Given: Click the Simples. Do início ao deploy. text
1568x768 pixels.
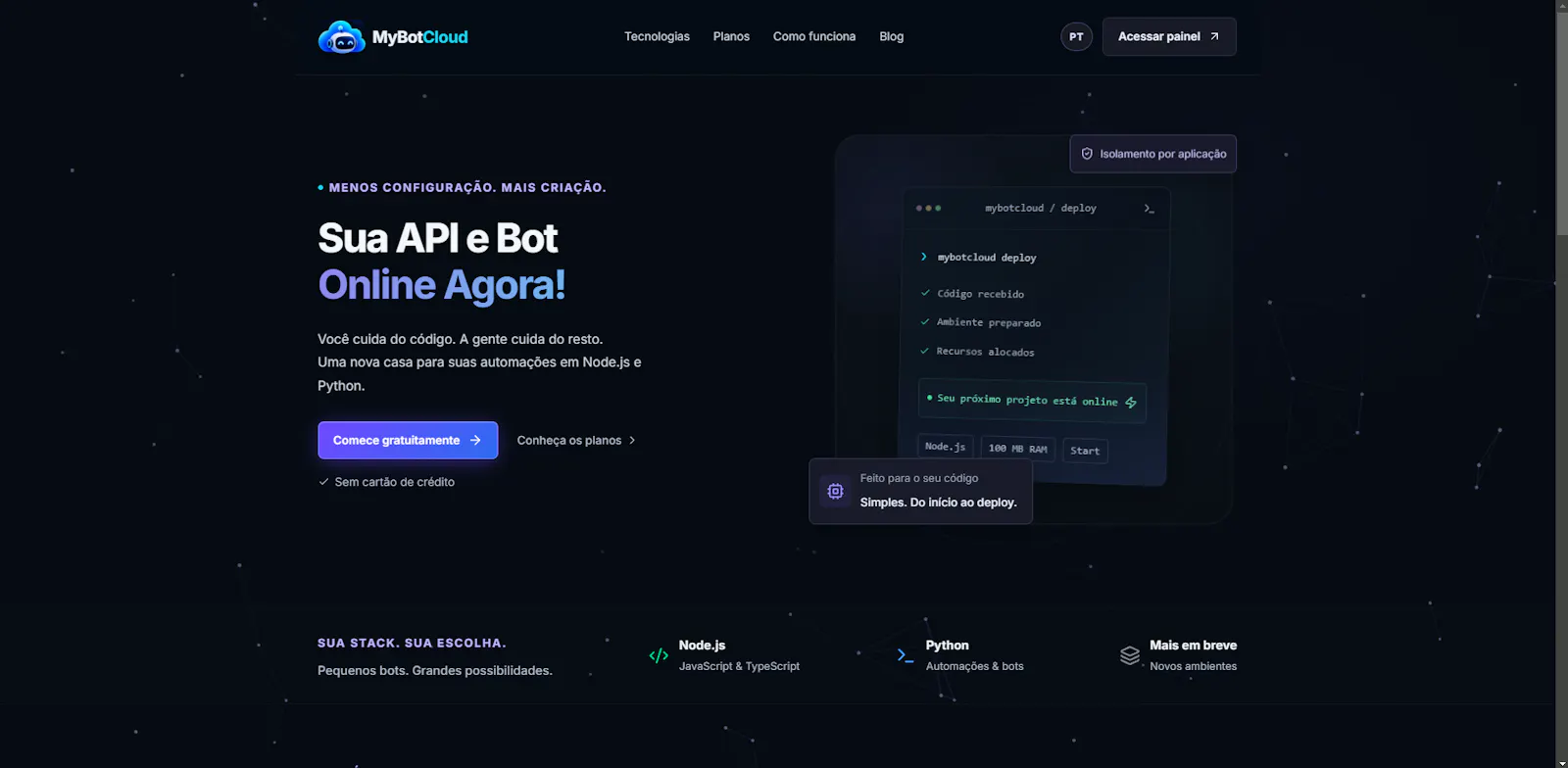Looking at the screenshot, I should click(x=939, y=503).
